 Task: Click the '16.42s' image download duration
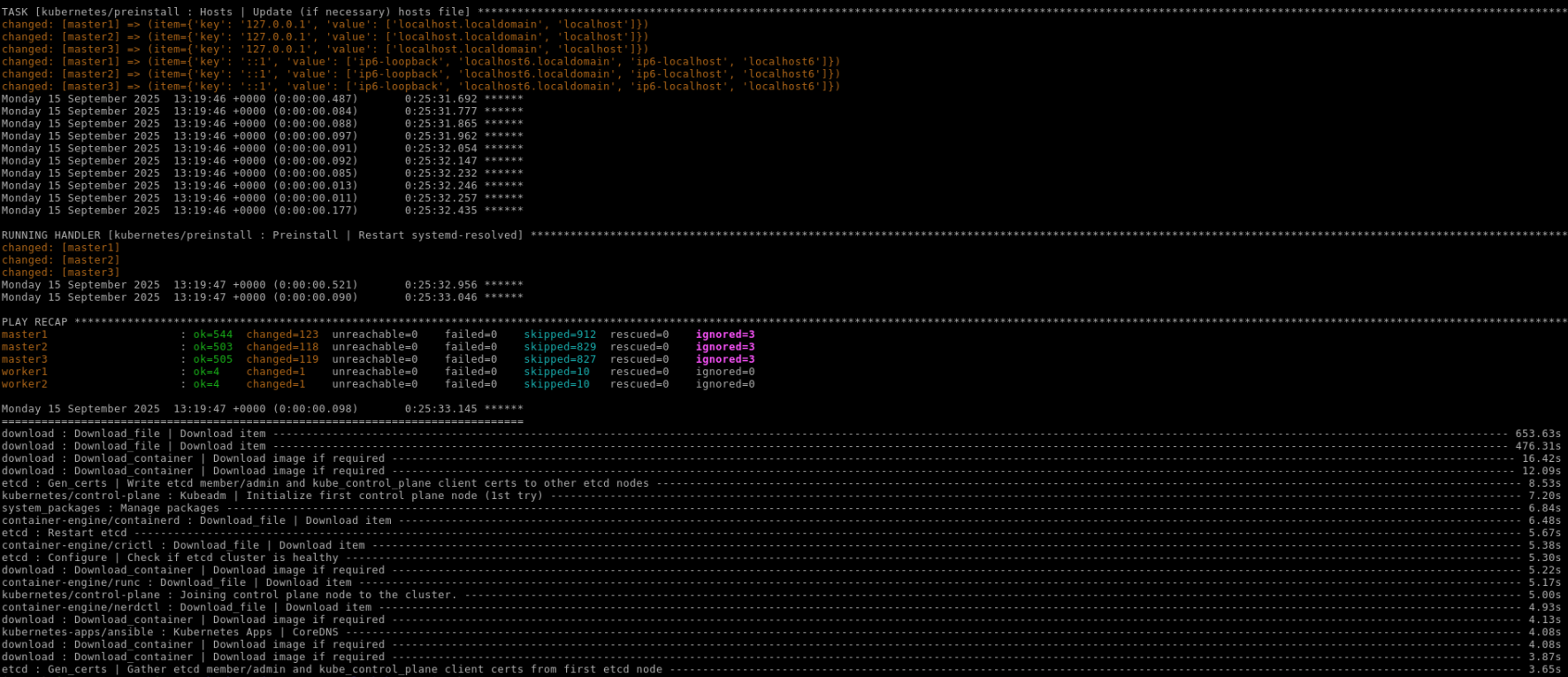coord(1541,458)
